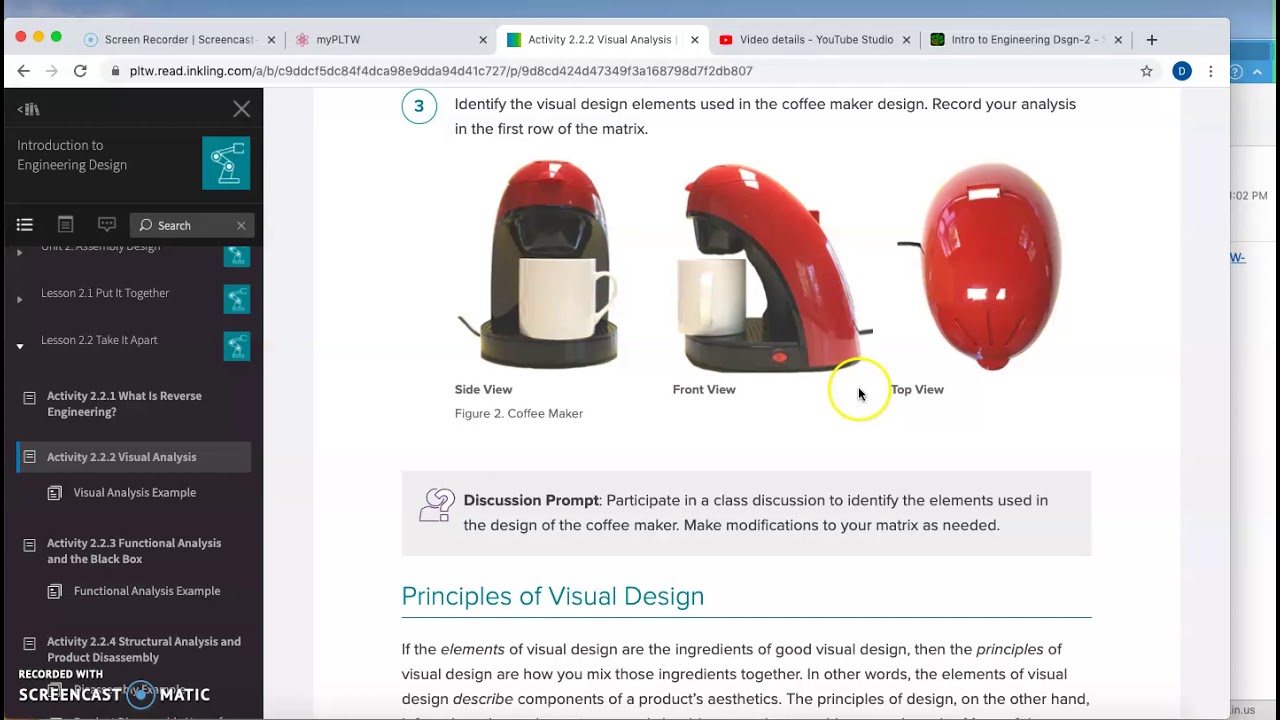Open the Chrome three-dot menu
The width and height of the screenshot is (1280, 720).
point(1211,71)
